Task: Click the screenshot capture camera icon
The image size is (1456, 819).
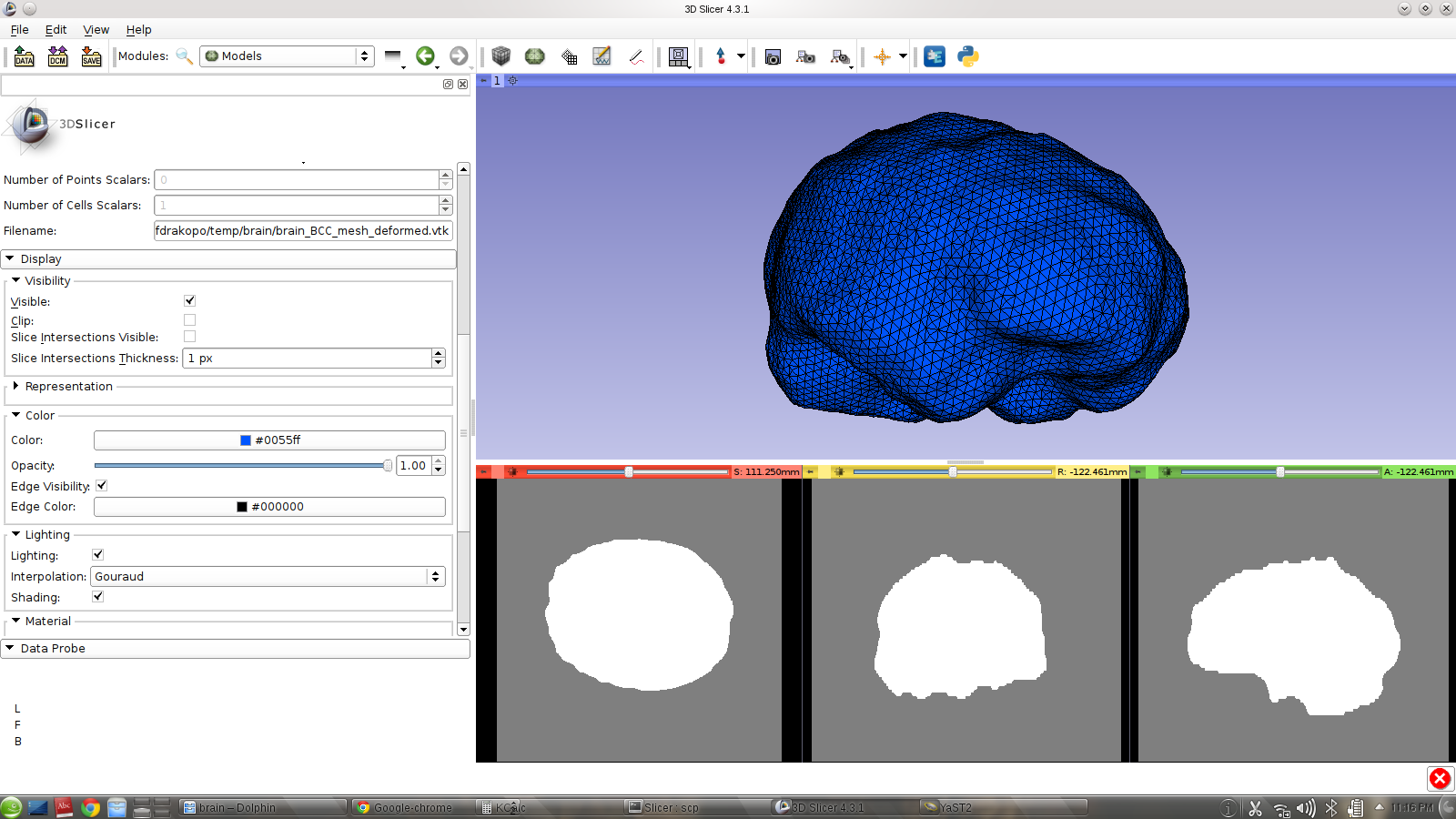Action: (773, 56)
